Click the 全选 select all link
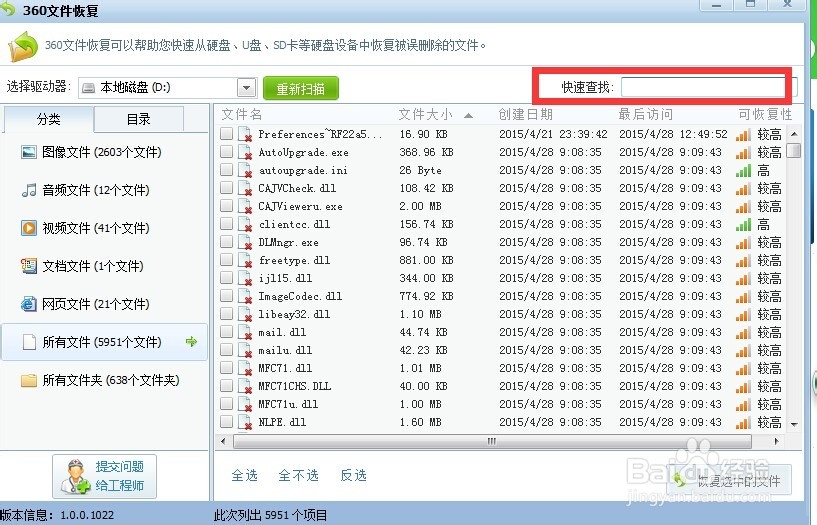Image resolution: width=817 pixels, height=525 pixels. point(244,475)
